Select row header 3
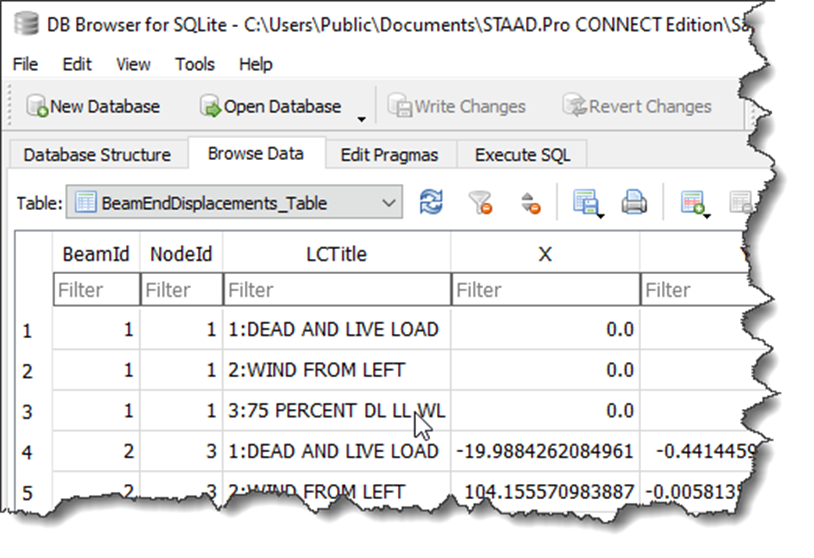This screenshot has width=814, height=558. pos(33,411)
